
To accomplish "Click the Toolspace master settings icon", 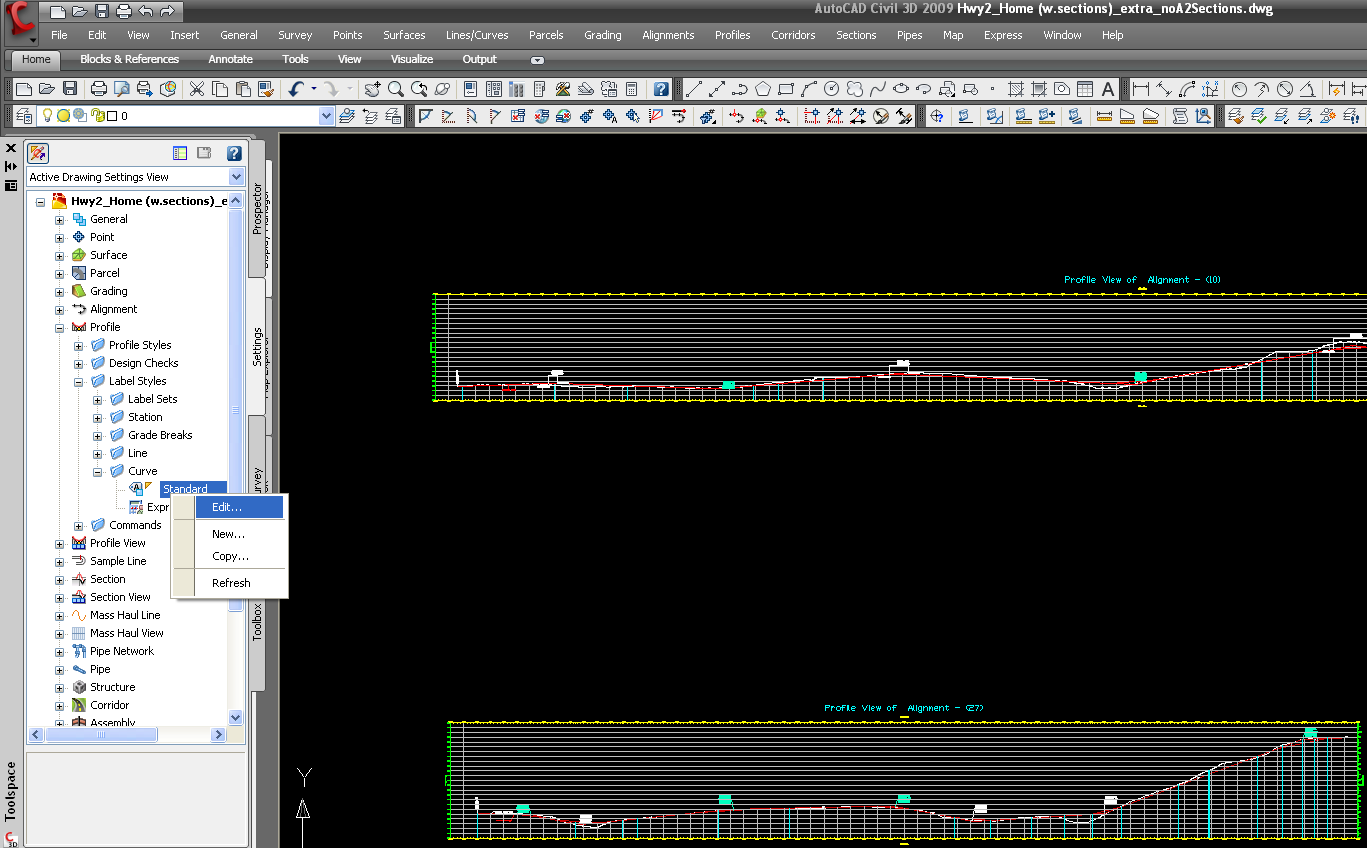I will tap(38, 153).
